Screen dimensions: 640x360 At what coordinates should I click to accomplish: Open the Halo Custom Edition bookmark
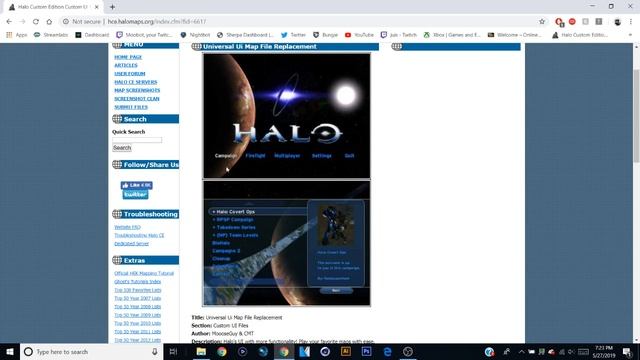coord(580,35)
